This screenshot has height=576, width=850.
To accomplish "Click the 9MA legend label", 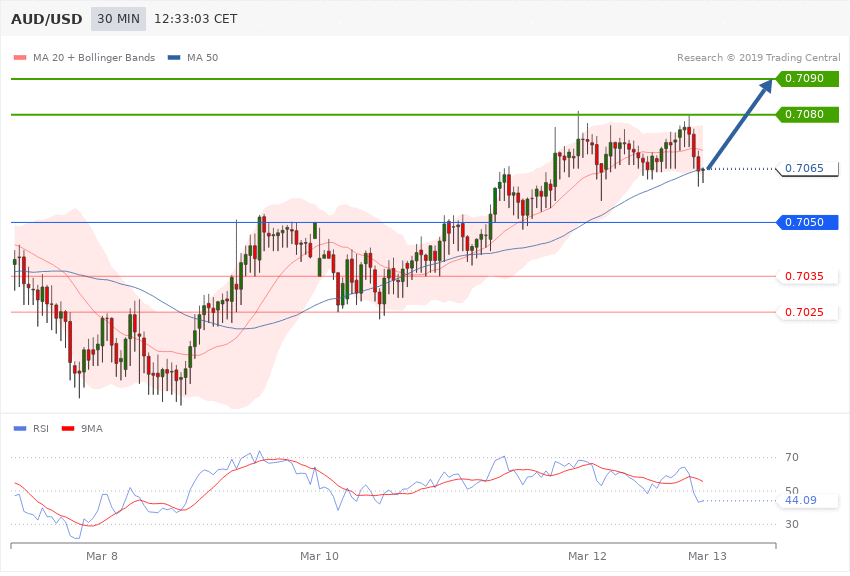I will (92, 429).
